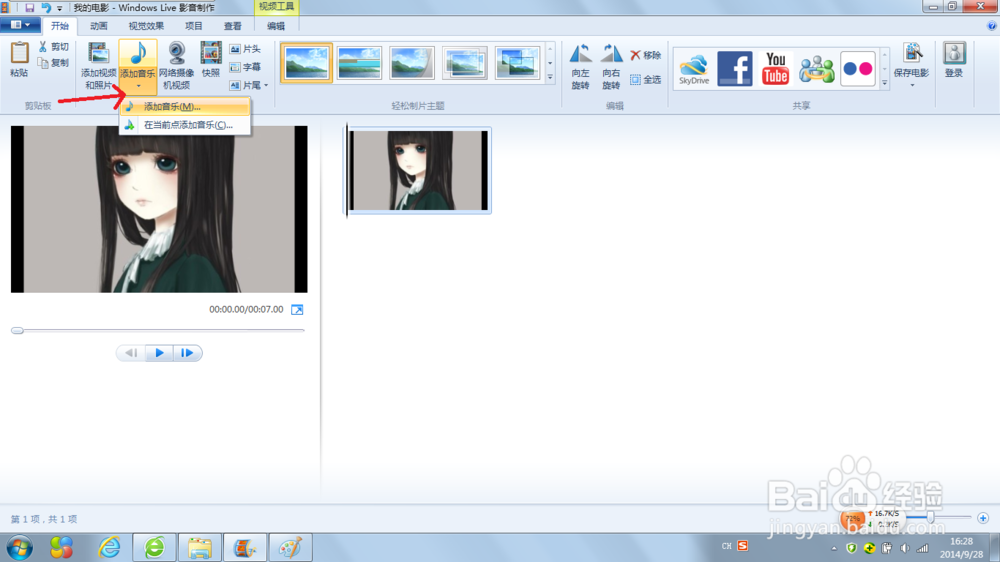Select the second AutoMovie theme thumbnail
The height and width of the screenshot is (562, 1000).
pos(359,63)
